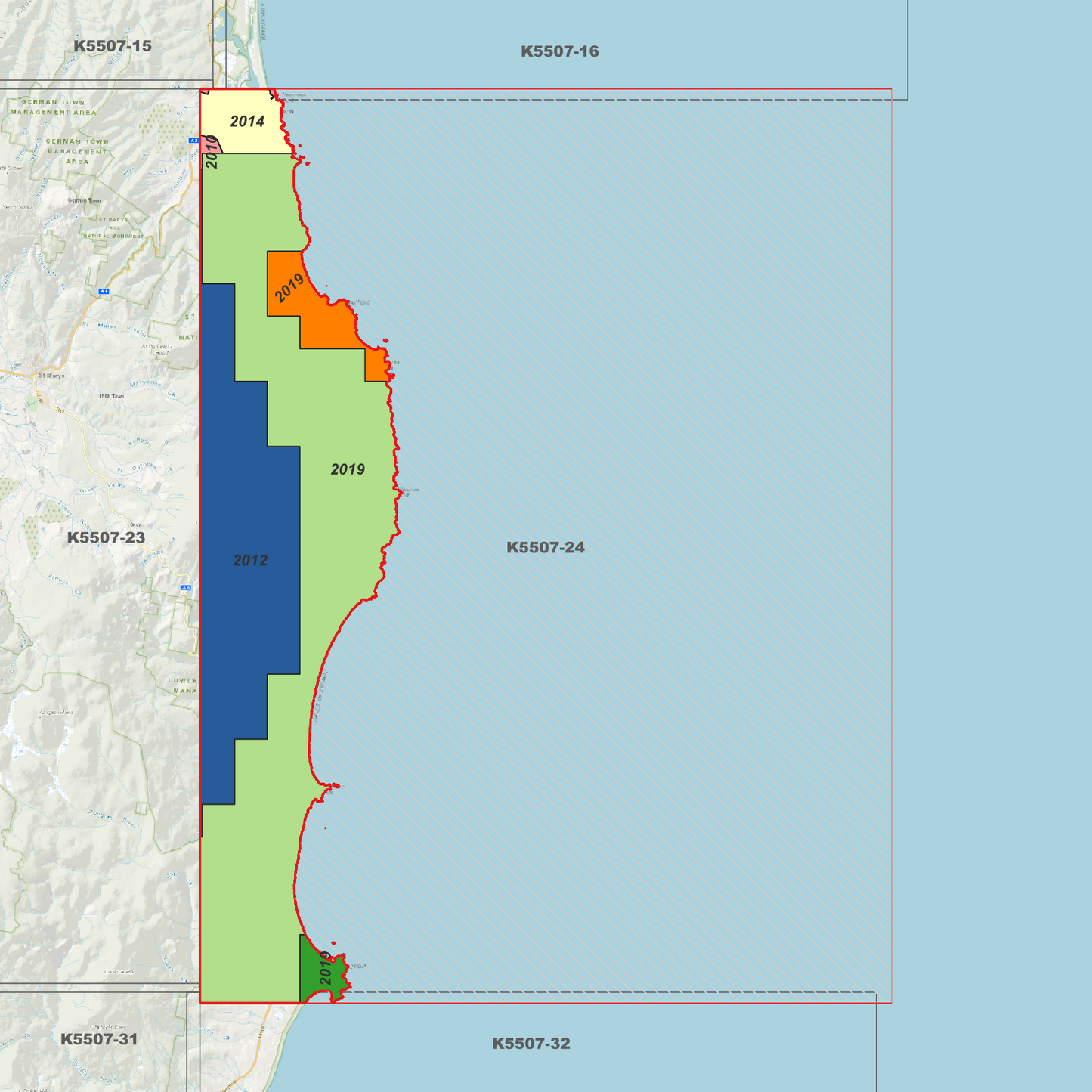Click the A4 highway shield icon
This screenshot has height=1092, width=1092.
(x=186, y=587)
